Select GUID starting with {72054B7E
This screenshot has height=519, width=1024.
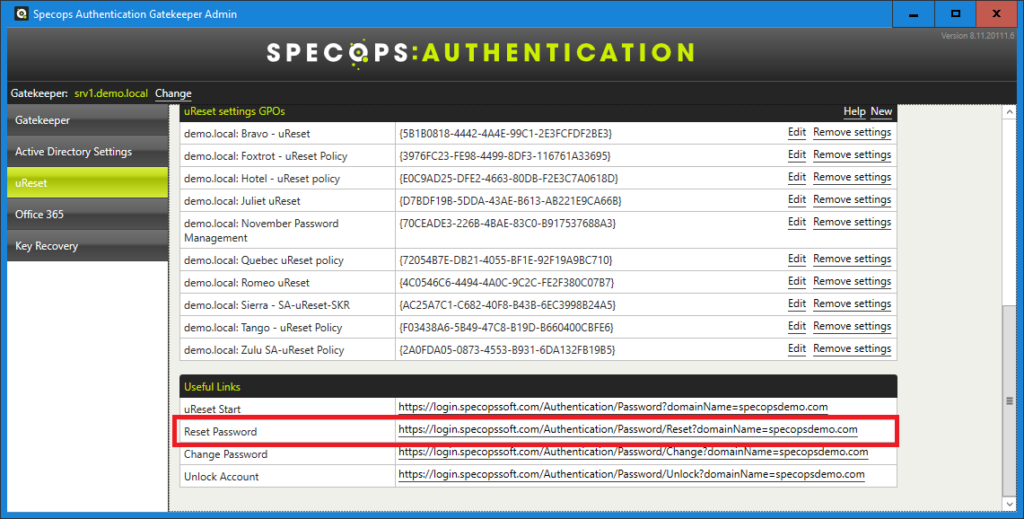pyautogui.click(x=505, y=260)
